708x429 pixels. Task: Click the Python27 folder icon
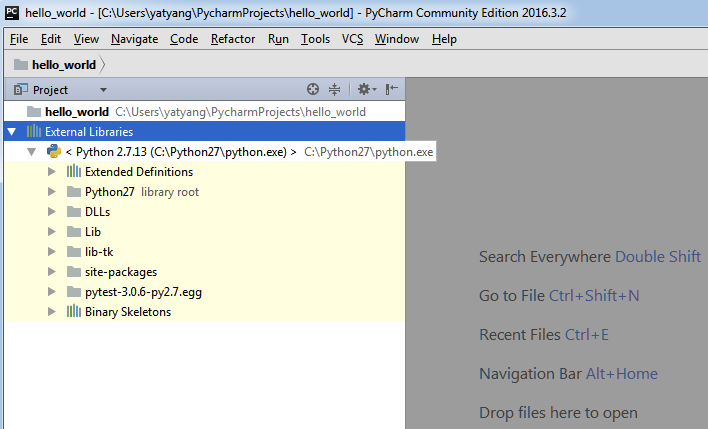pos(74,191)
